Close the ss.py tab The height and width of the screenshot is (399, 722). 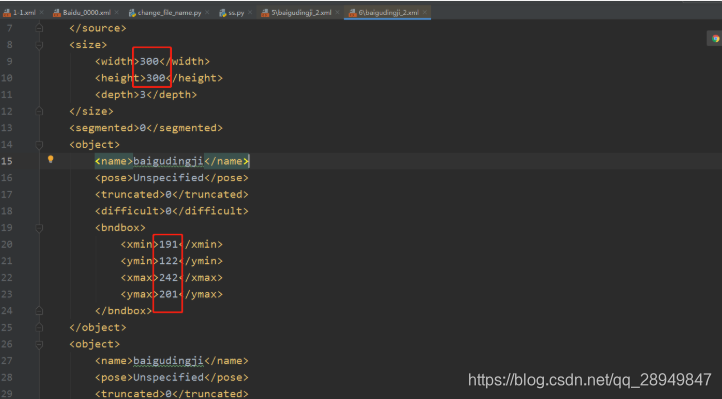tap(250, 12)
